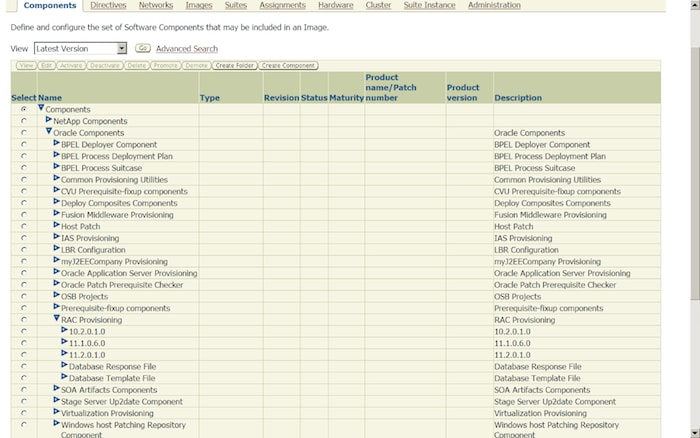Click the disabled View button

26,66
